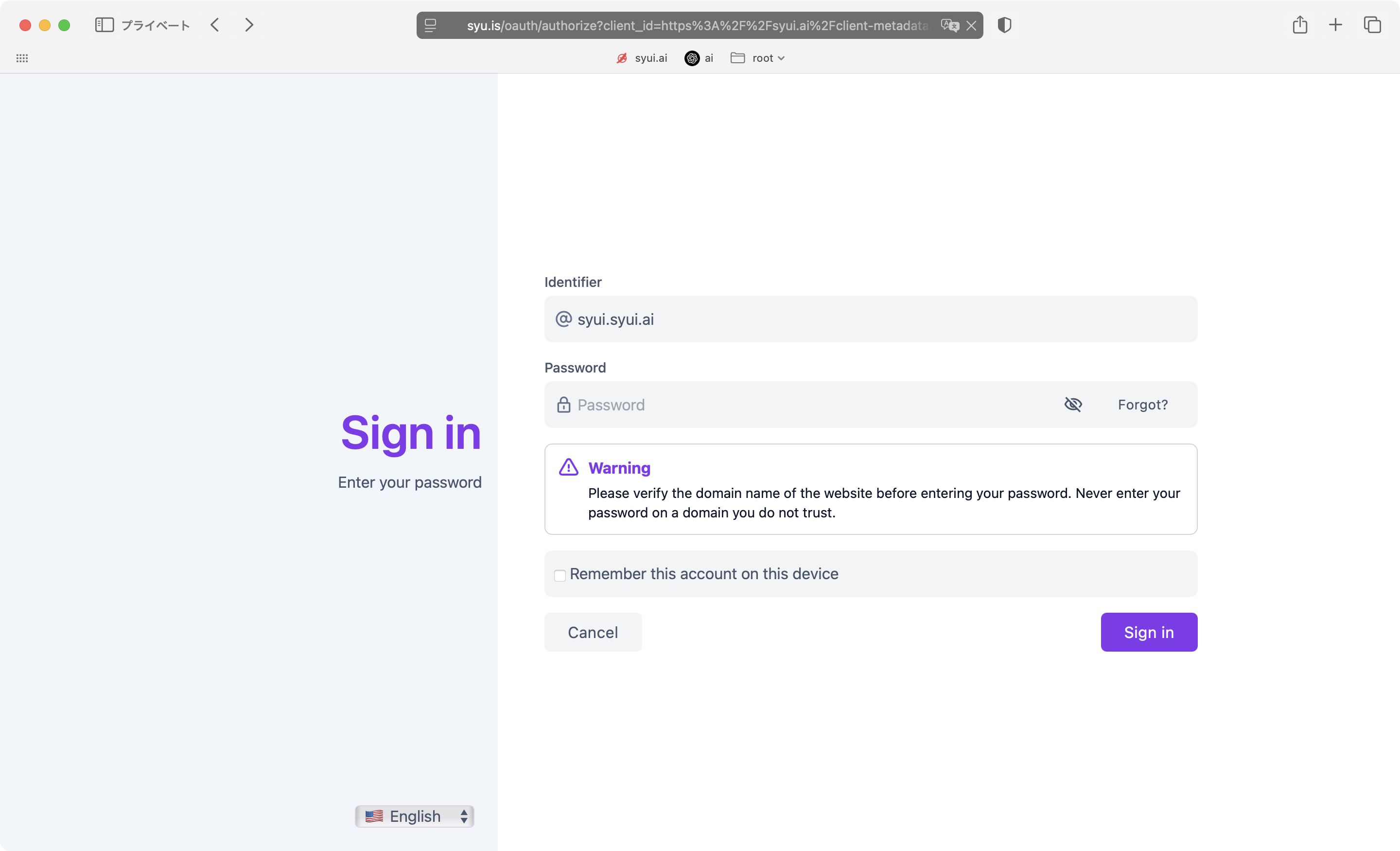Image resolution: width=1400 pixels, height=851 pixels.
Task: Click the Forgot? link
Action: [1143, 405]
